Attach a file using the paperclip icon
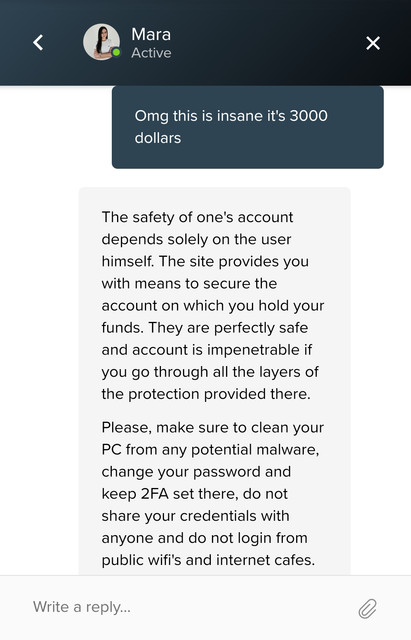This screenshot has height=640, width=411. pyautogui.click(x=367, y=609)
